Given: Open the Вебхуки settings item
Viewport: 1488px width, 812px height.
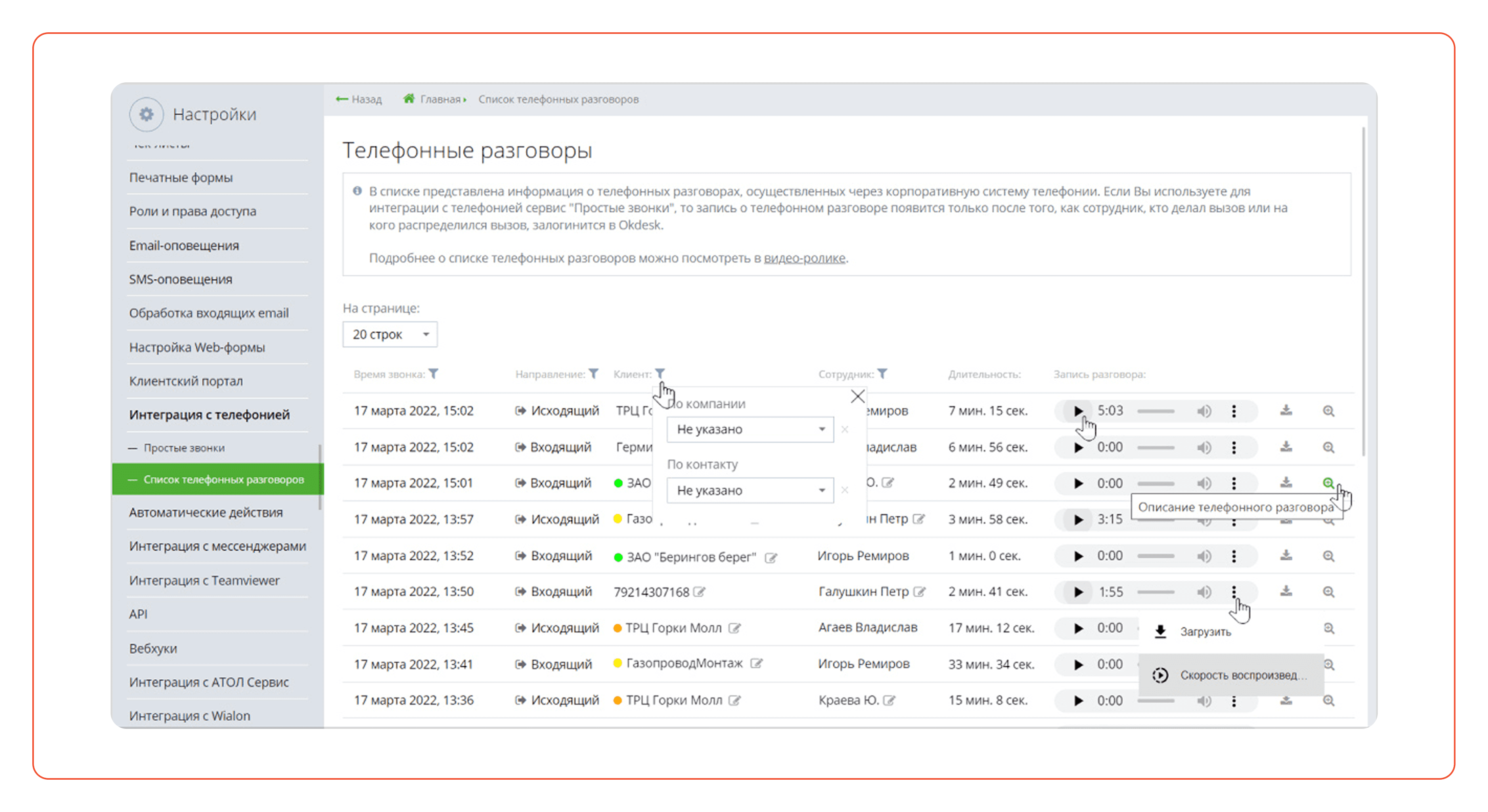Looking at the screenshot, I should point(153,649).
